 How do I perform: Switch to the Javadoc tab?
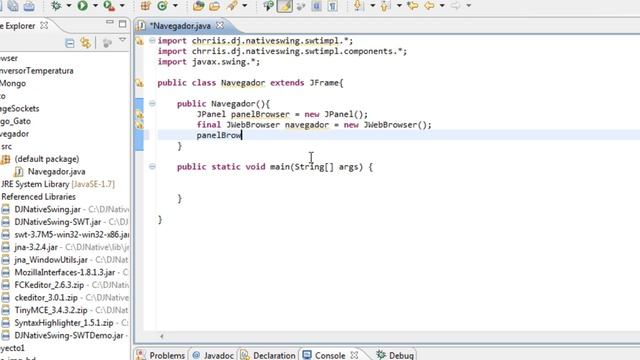click(213, 355)
